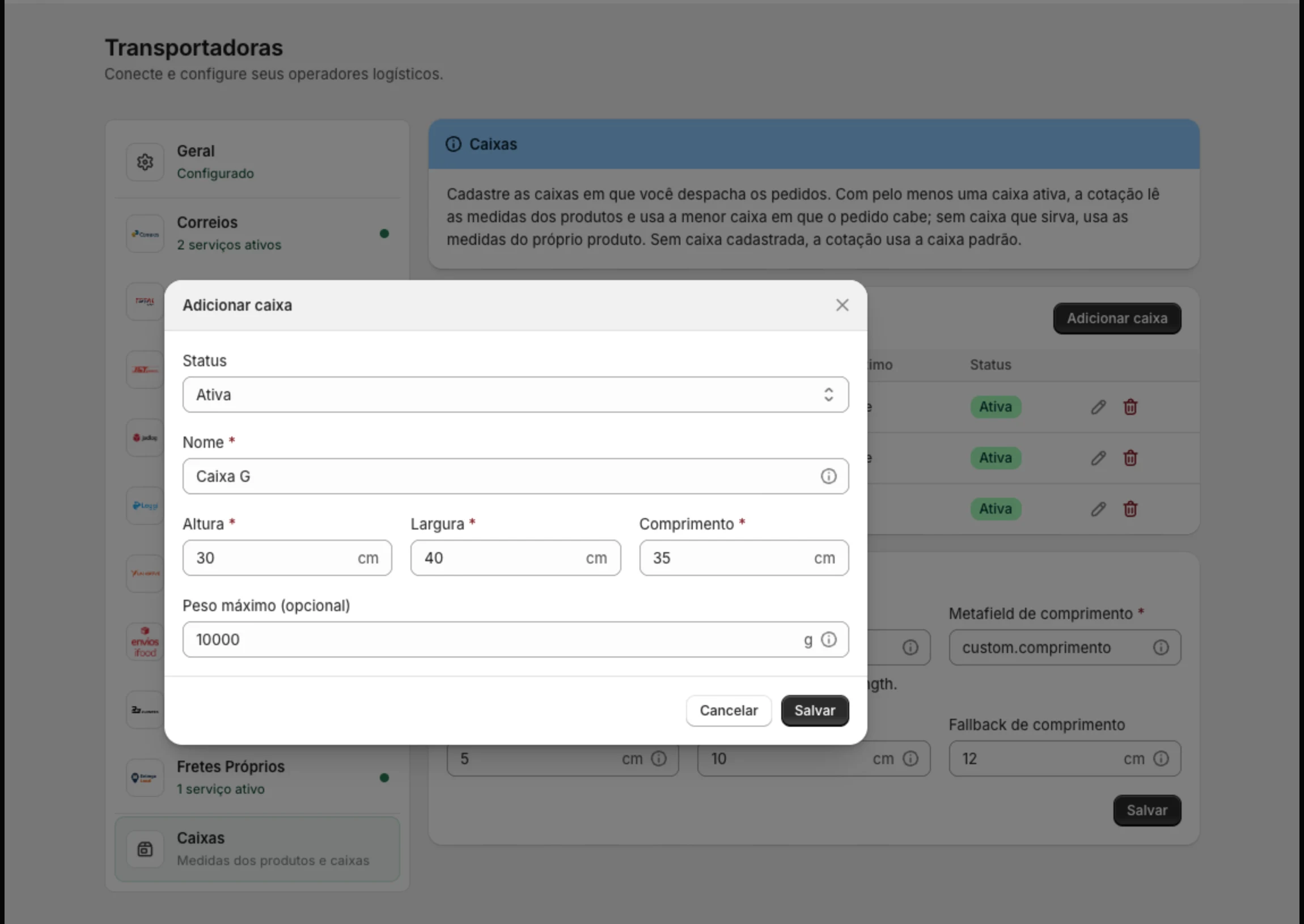Select the Correios carrier in sidebar
The width and height of the screenshot is (1304, 924).
click(257, 234)
